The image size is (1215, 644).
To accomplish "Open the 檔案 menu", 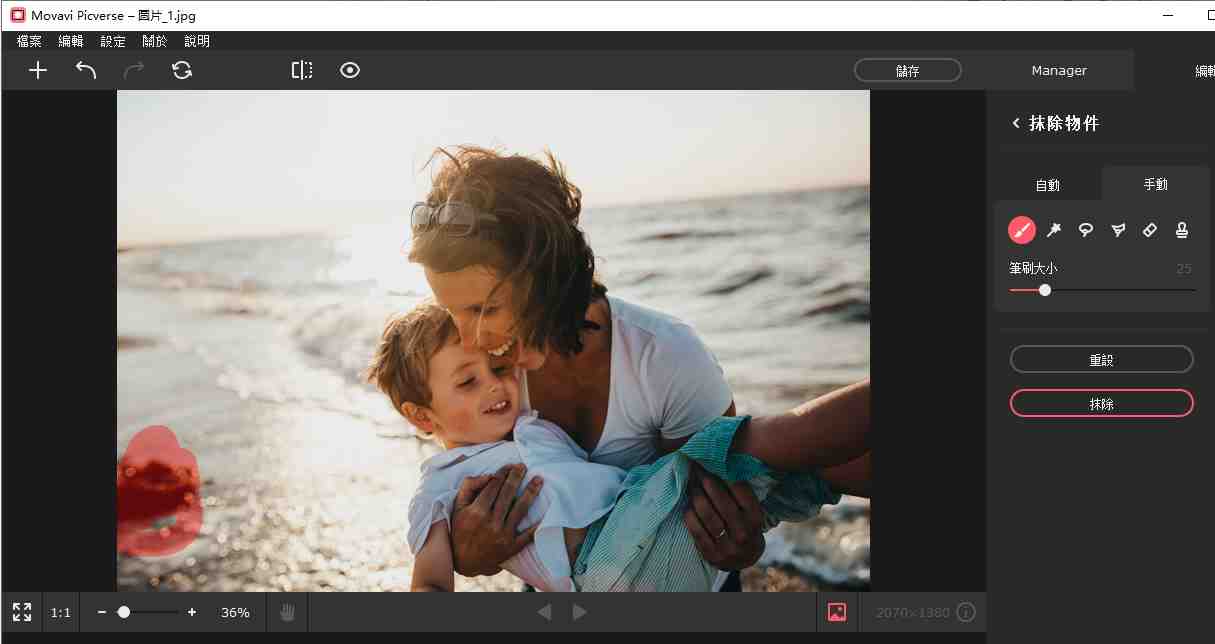I will pyautogui.click(x=28, y=41).
